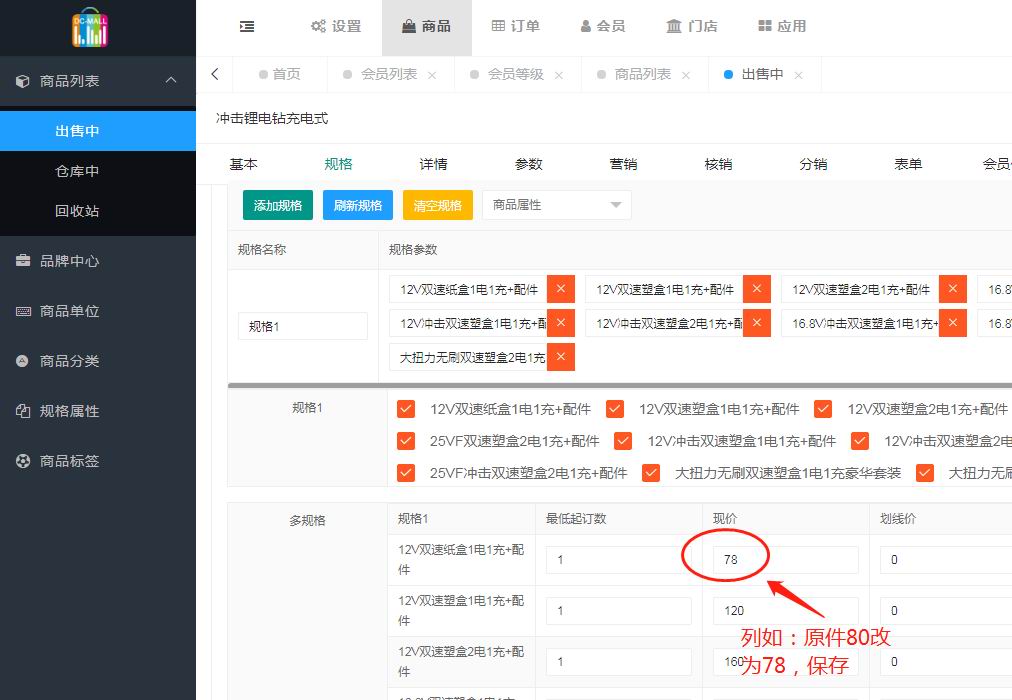Open the 会员 top menu
This screenshot has width=1012, height=700.
click(x=603, y=26)
